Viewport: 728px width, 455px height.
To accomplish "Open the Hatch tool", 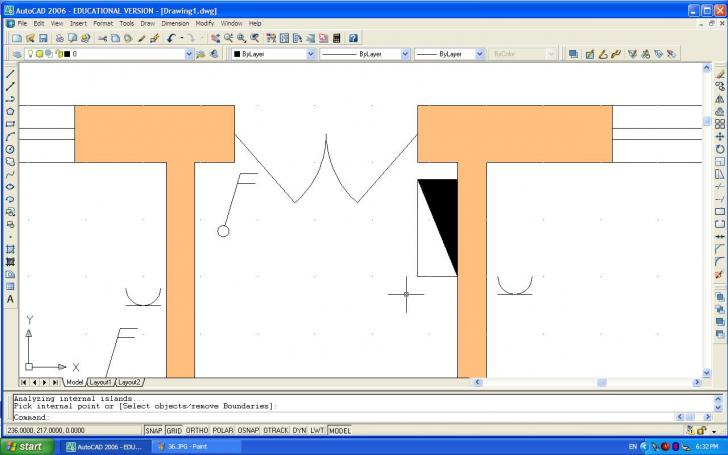I will coord(10,249).
